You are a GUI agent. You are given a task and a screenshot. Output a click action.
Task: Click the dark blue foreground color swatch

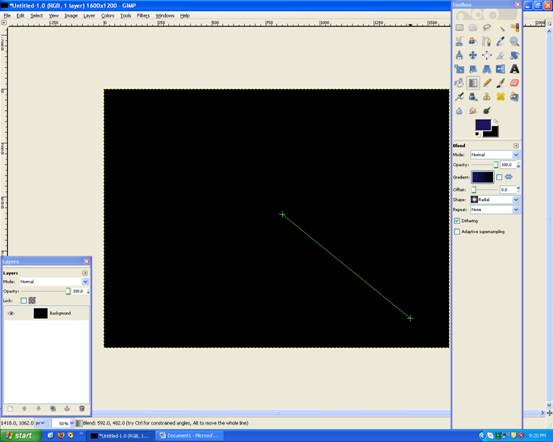click(482, 125)
